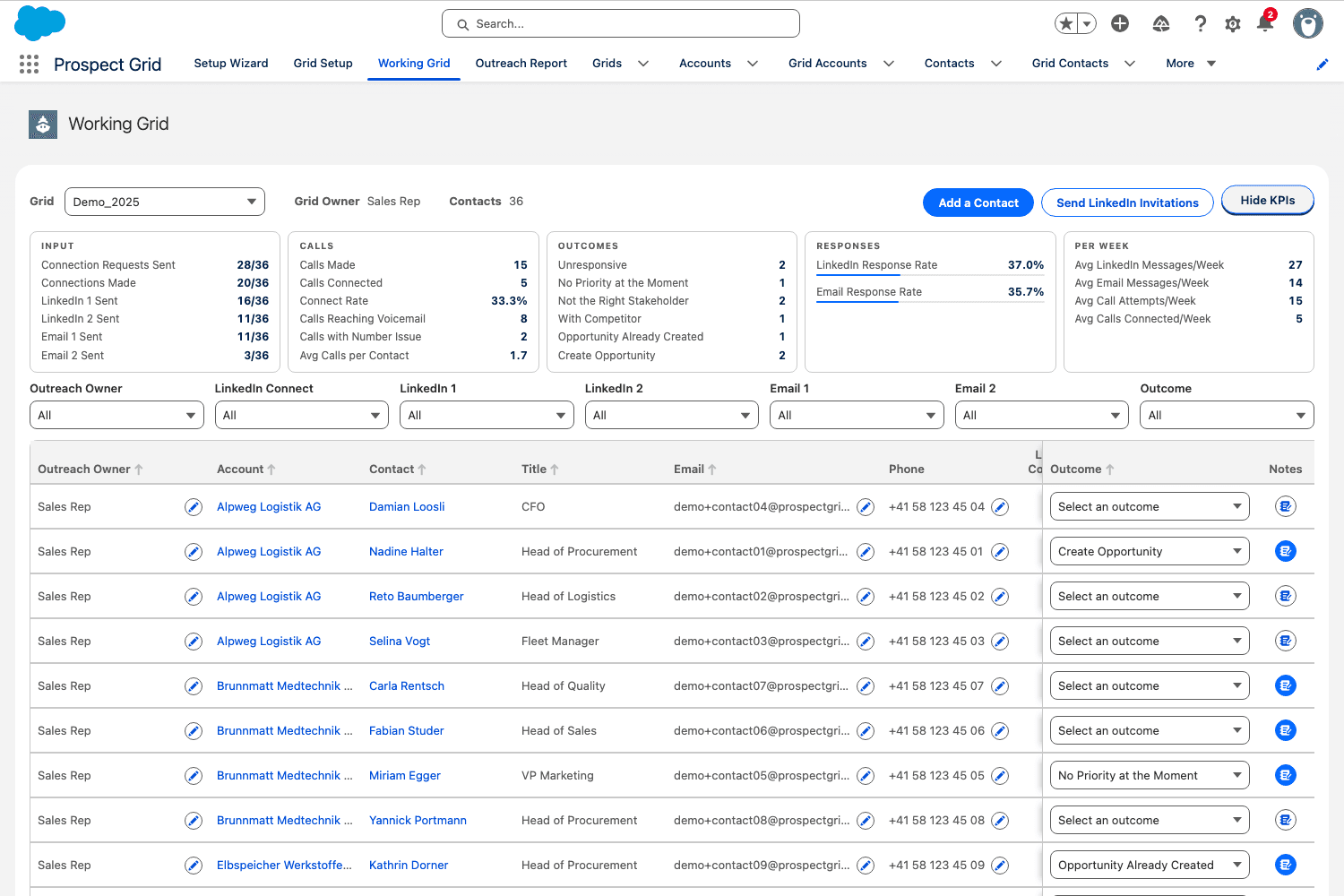Expand the Contacts tab chevron
Viewport: 1344px width, 896px height.
[x=996, y=64]
